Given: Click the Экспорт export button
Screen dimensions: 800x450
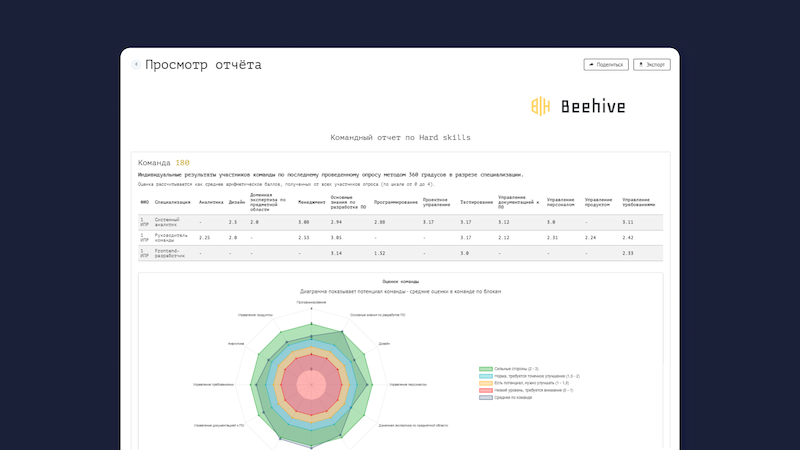Looking at the screenshot, I should click(x=652, y=65).
